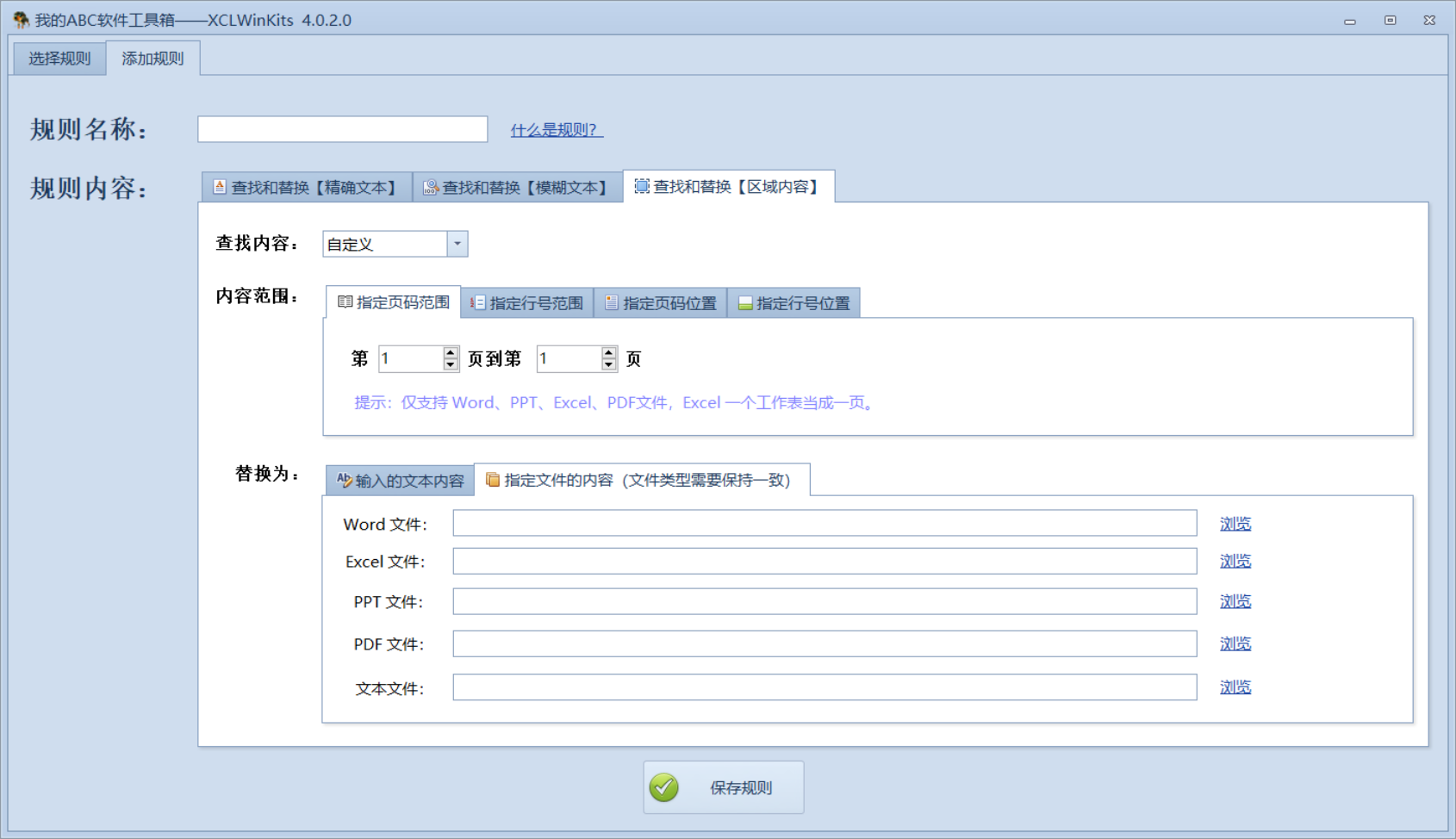
Task: Click inside the 规则名称 input field
Action: click(x=341, y=128)
